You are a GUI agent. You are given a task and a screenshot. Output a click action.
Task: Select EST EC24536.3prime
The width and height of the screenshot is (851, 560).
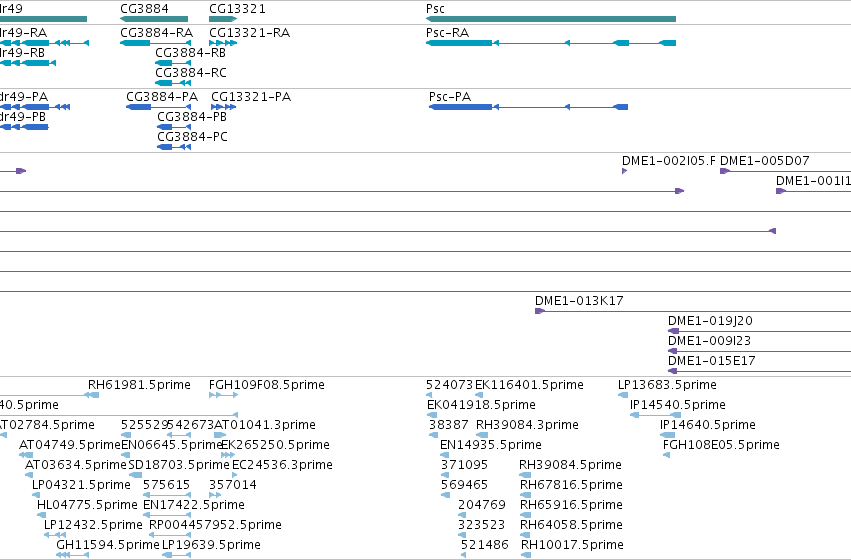click(282, 465)
